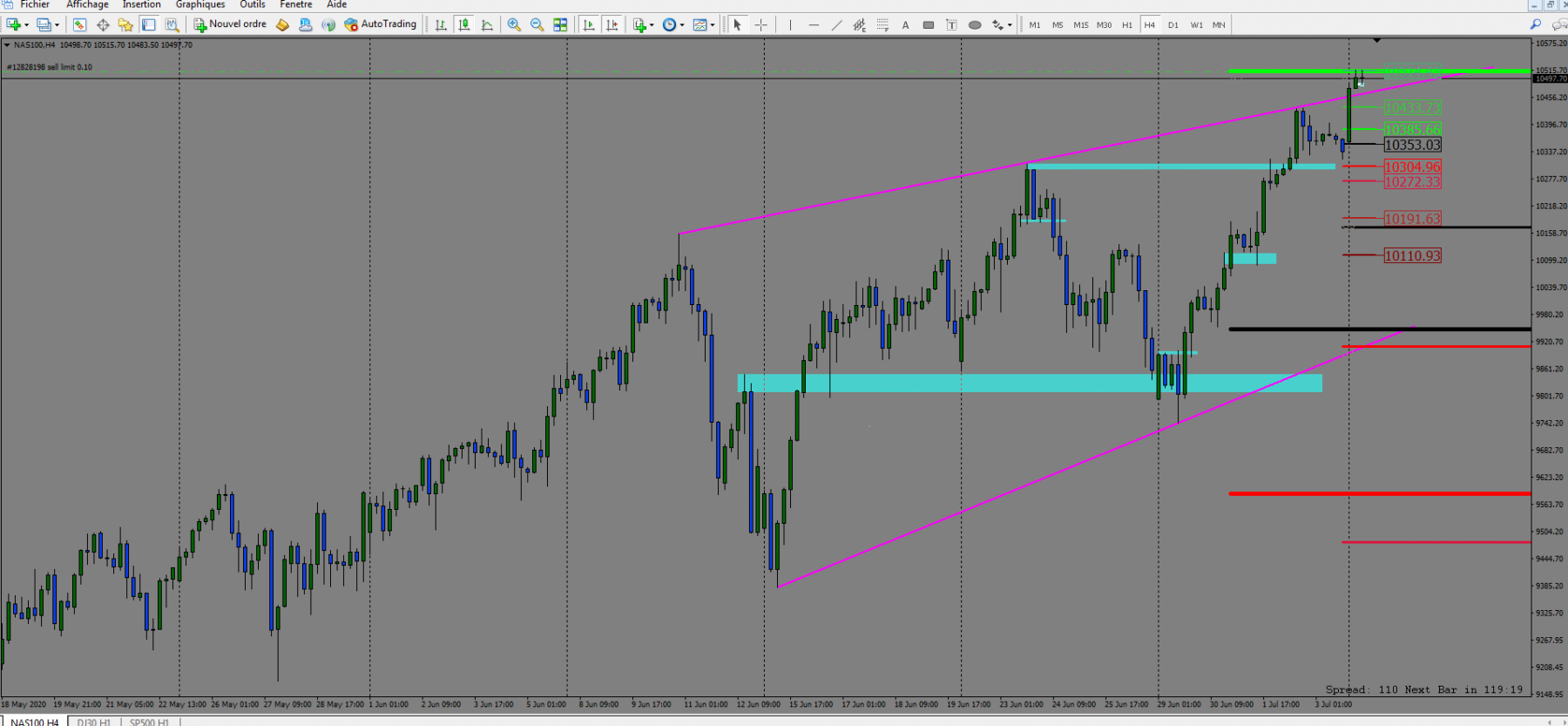Image resolution: width=1568 pixels, height=726 pixels.
Task: Select the text A tool
Action: click(905, 24)
